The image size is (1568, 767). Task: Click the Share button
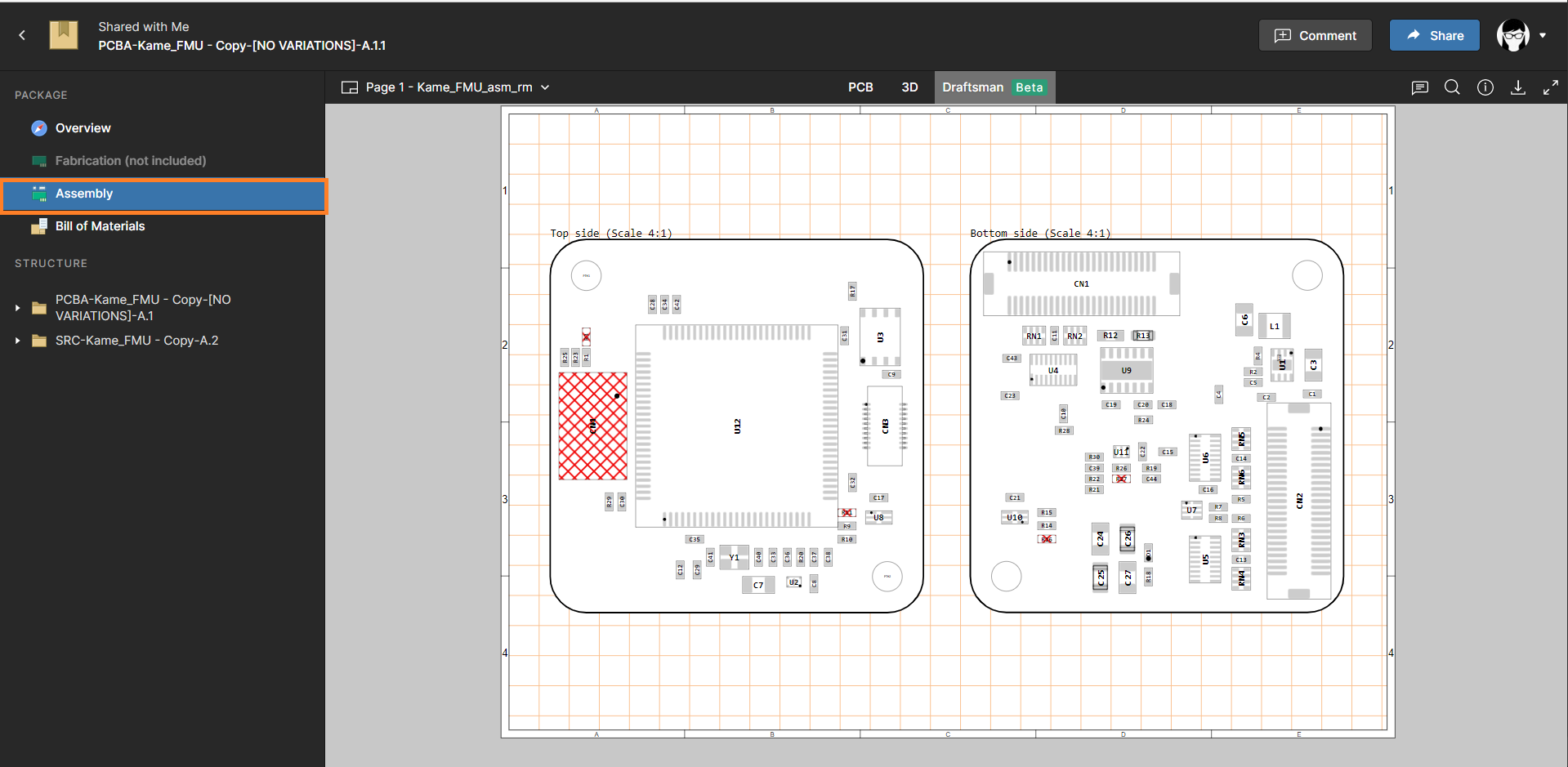pos(1434,35)
